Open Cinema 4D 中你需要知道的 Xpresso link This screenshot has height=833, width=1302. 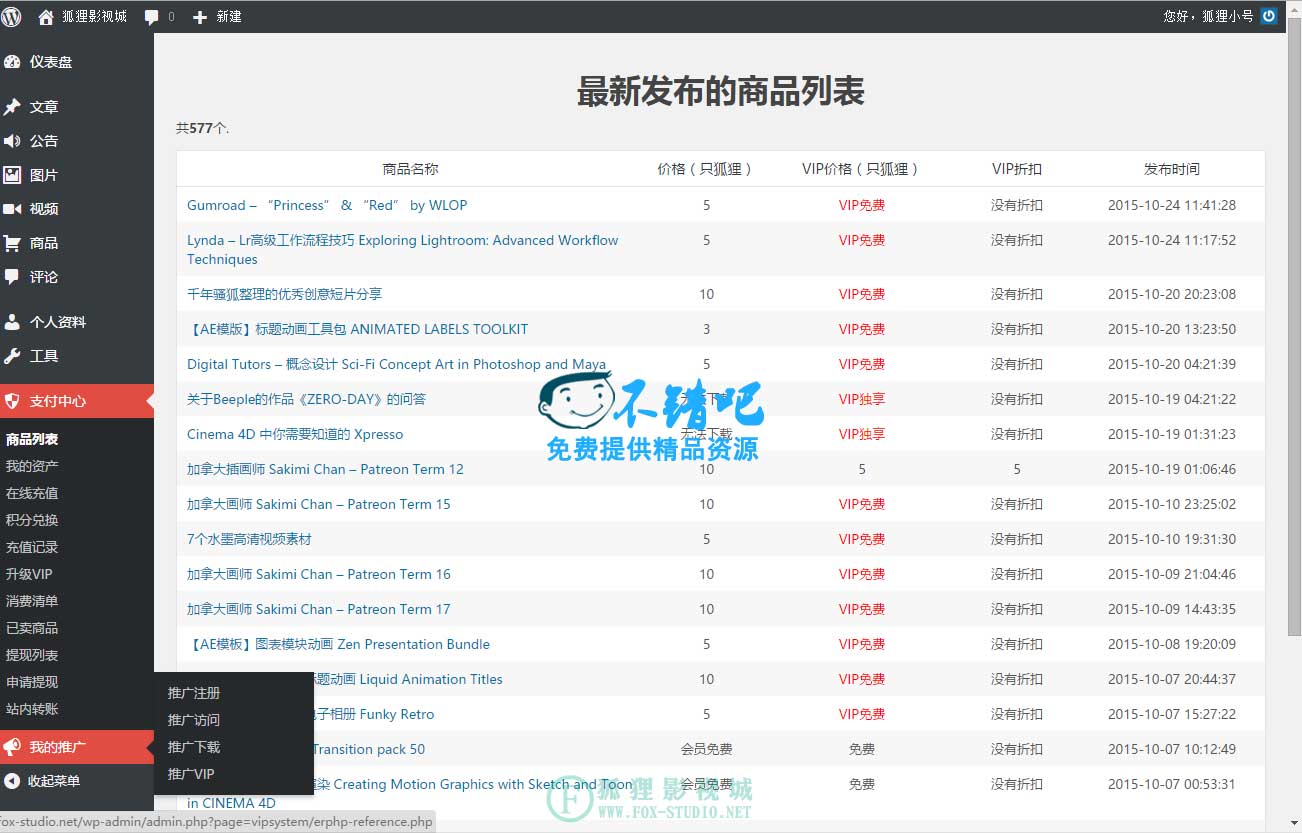point(295,434)
